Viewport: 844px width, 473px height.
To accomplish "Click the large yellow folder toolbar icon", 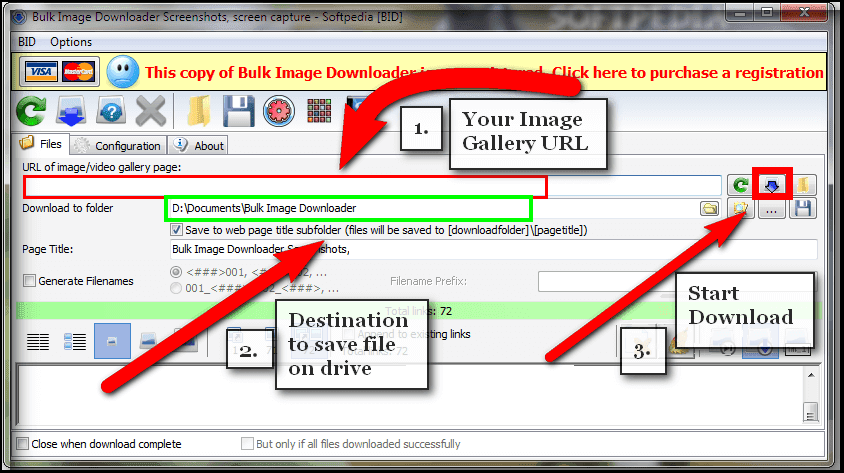I will click(199, 111).
